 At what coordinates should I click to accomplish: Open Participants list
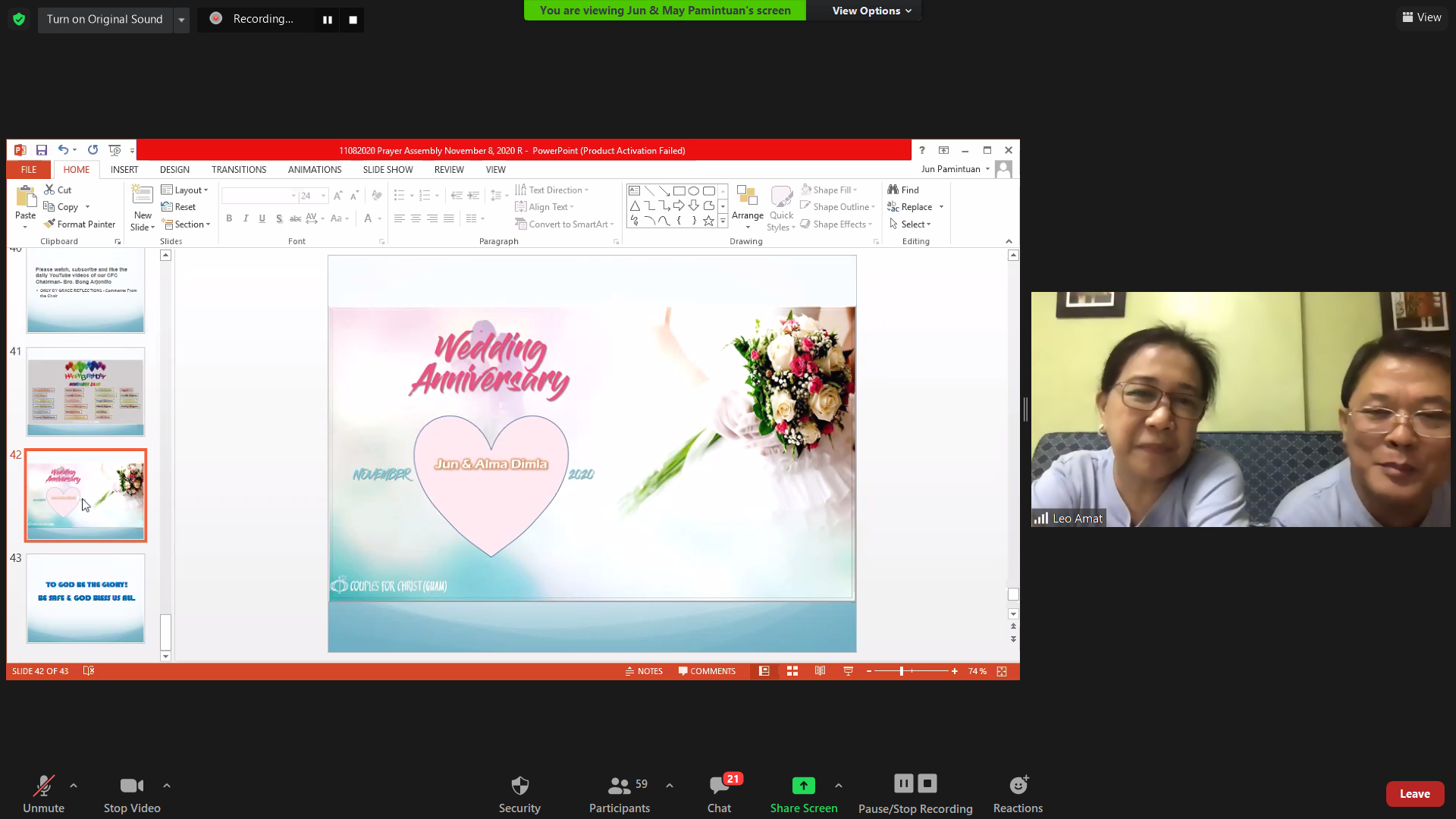click(x=620, y=794)
